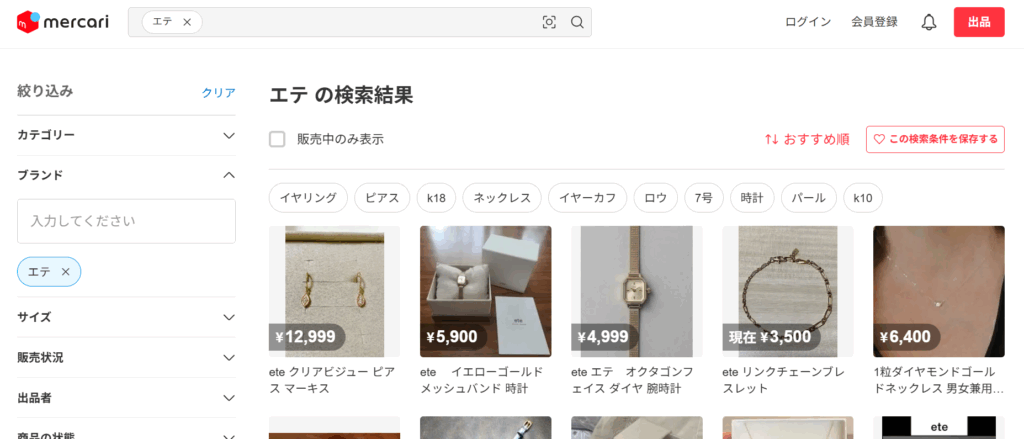Expand the カテゴリー filter section
1024x439 pixels.
pyautogui.click(x=126, y=135)
